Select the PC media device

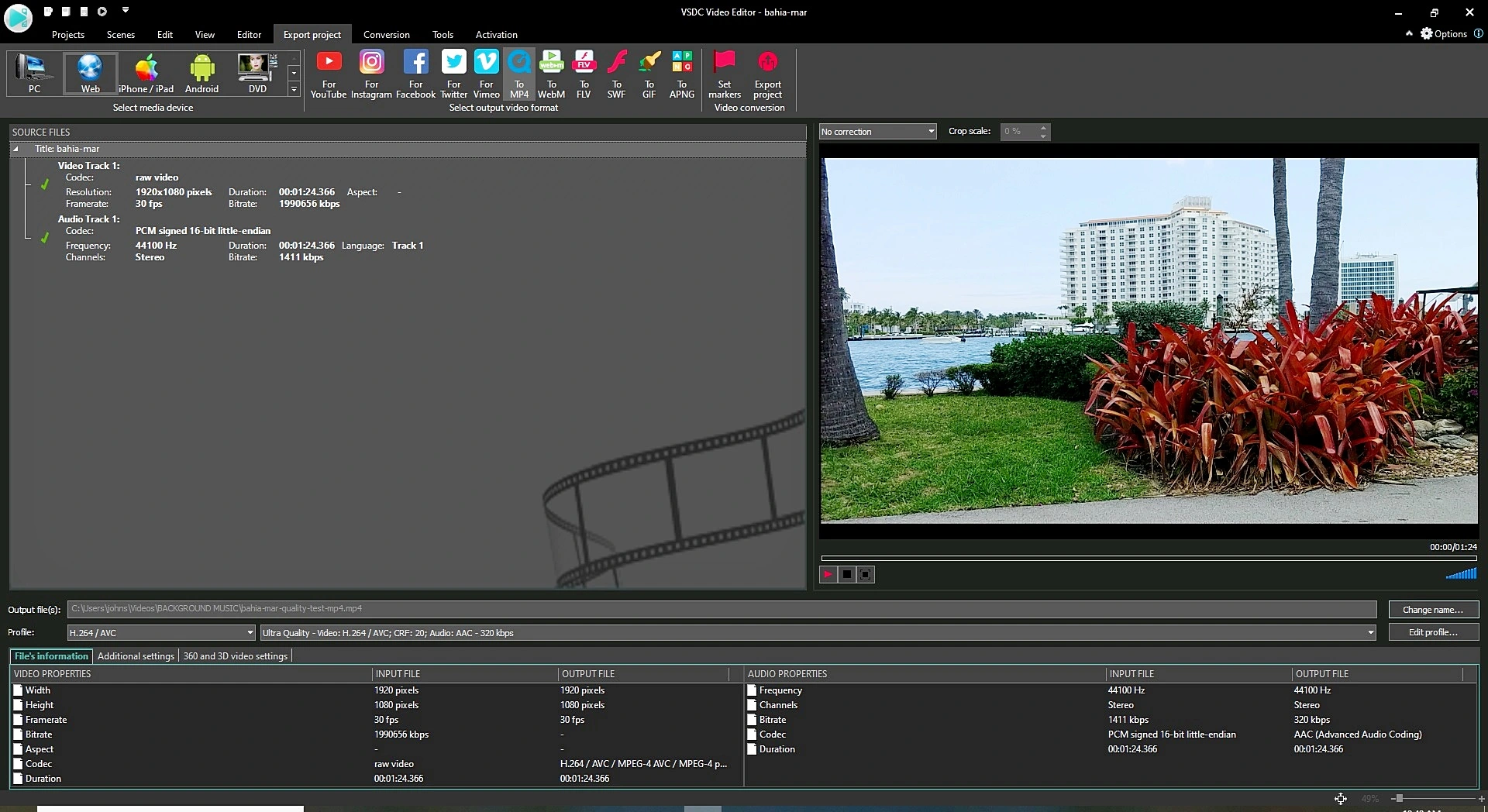click(x=34, y=74)
